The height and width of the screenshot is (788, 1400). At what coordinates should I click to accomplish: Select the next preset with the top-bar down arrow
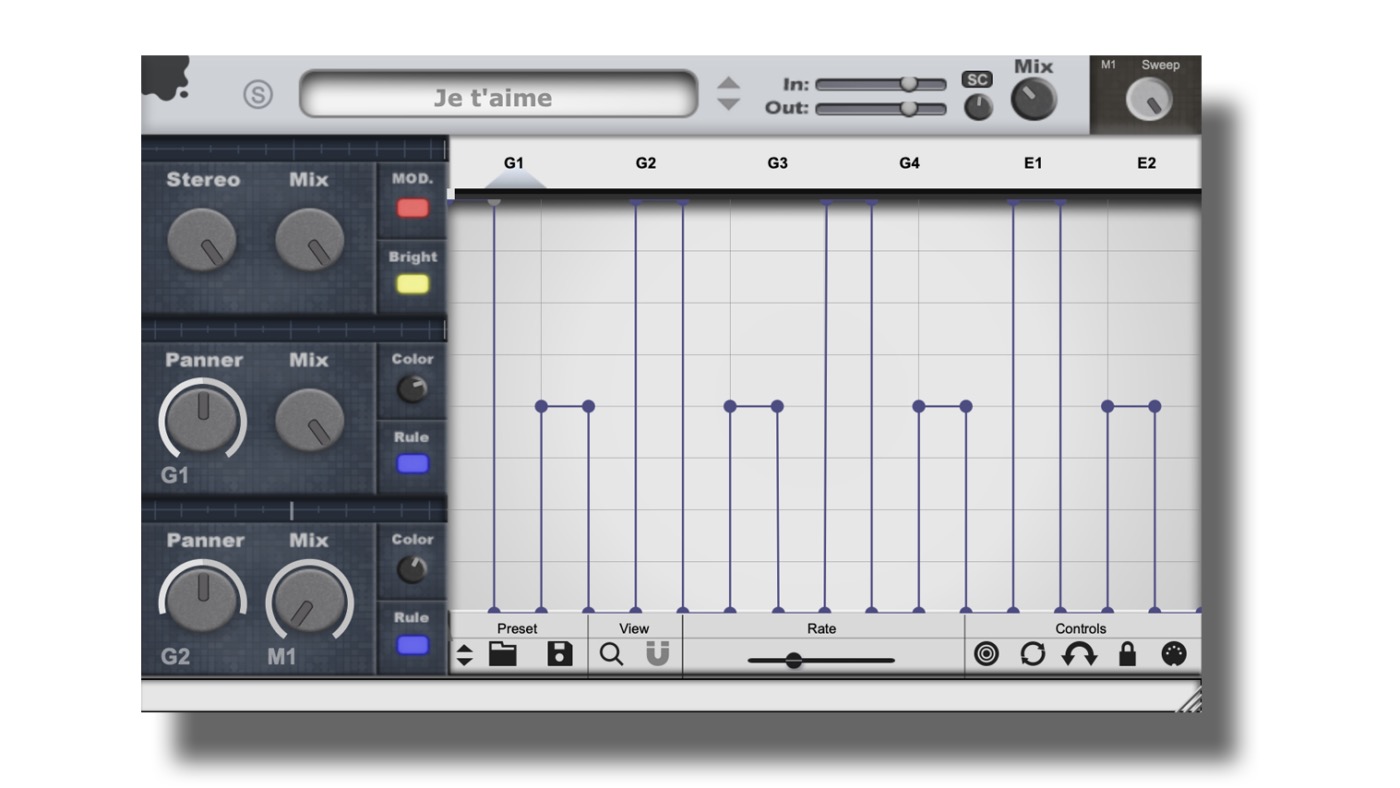pos(730,104)
